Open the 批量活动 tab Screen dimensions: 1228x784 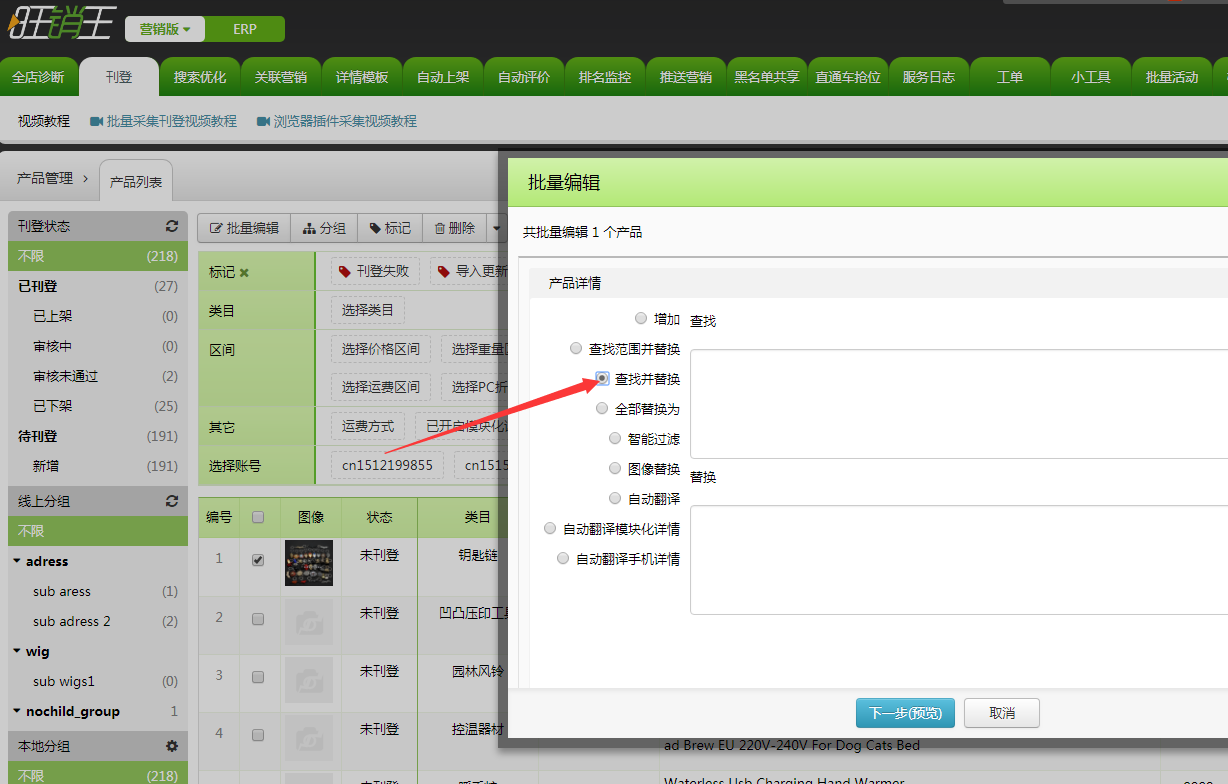click(x=1172, y=77)
